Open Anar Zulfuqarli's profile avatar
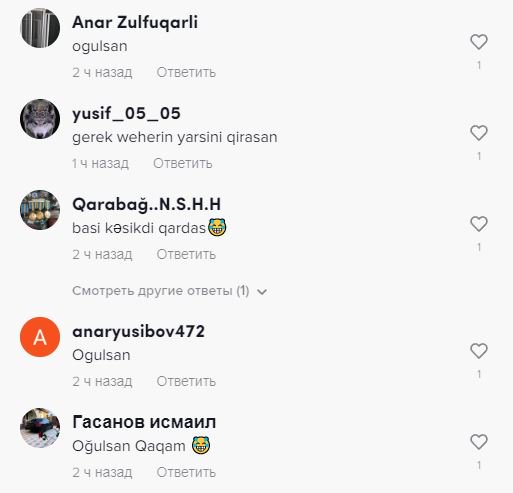This screenshot has width=513, height=493. pos(40,28)
